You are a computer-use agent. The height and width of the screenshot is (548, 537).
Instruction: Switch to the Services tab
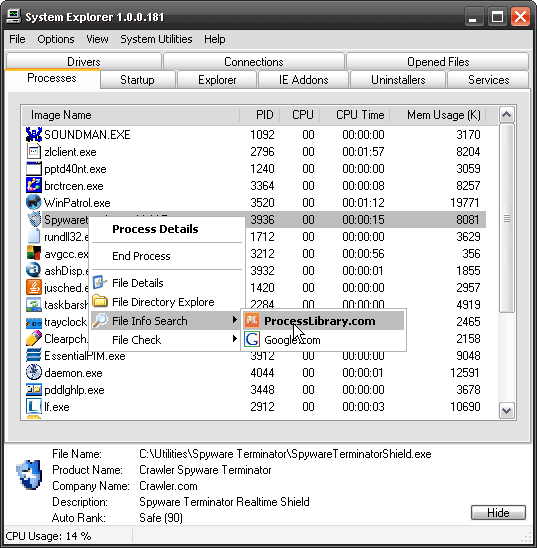coord(488,80)
